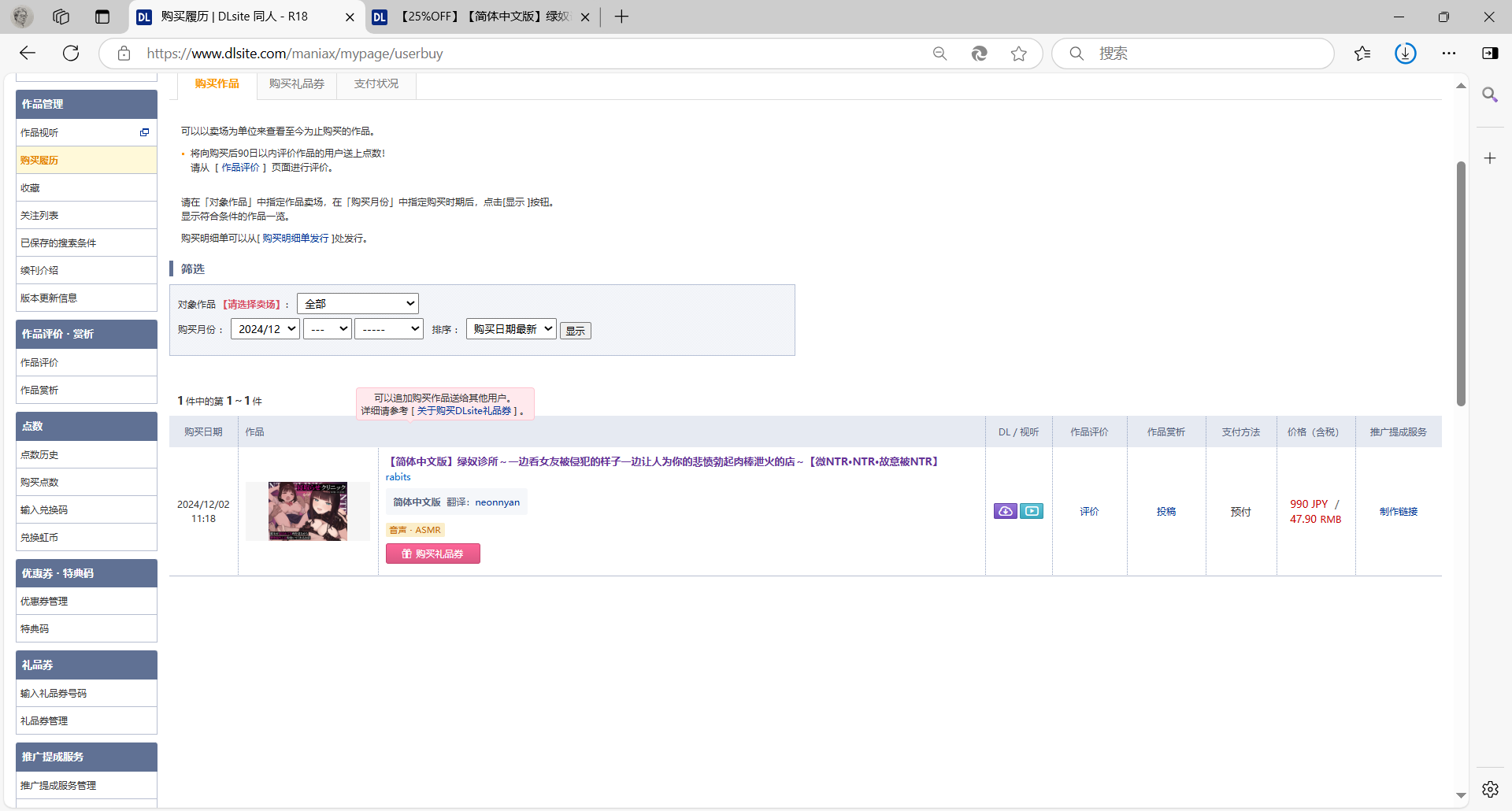This screenshot has width=1512, height=811.
Task: Open 礼品券管理 in the sidebar
Action: point(87,720)
